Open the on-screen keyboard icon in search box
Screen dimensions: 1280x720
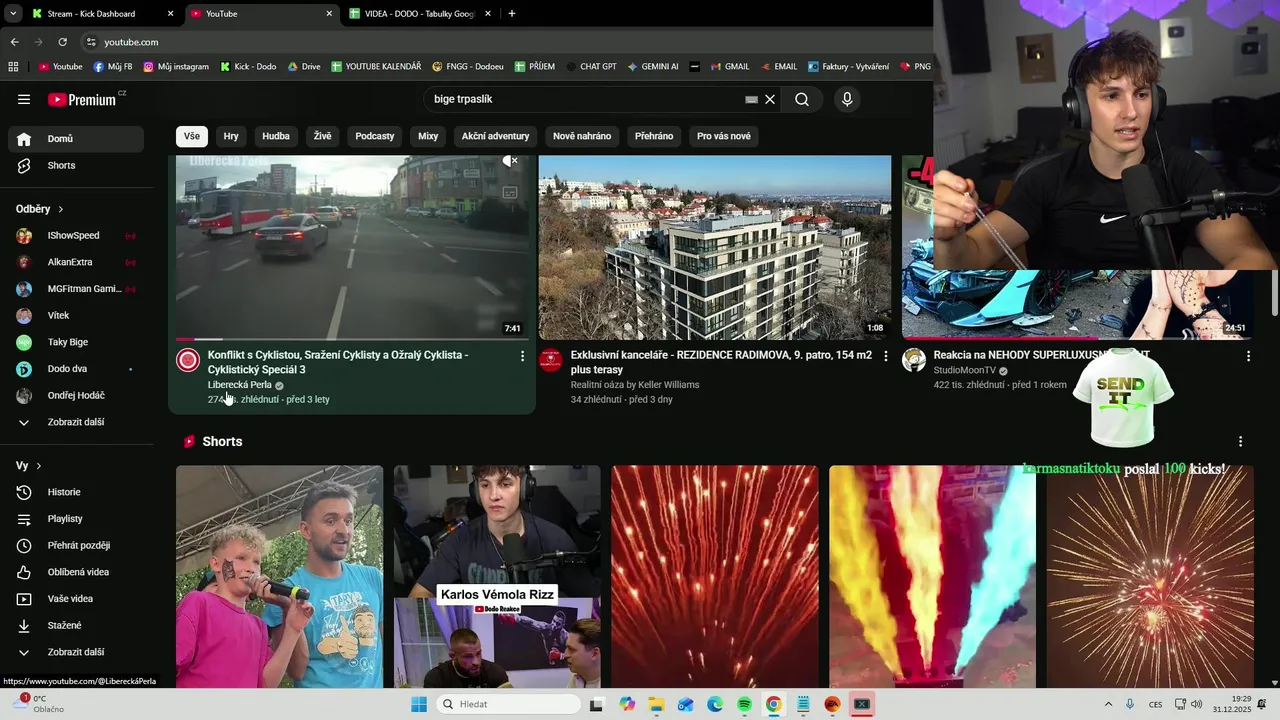coord(751,99)
